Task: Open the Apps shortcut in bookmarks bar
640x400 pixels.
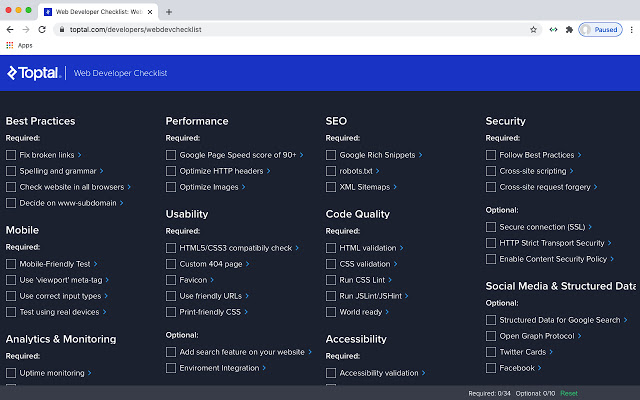Action: coord(19,45)
